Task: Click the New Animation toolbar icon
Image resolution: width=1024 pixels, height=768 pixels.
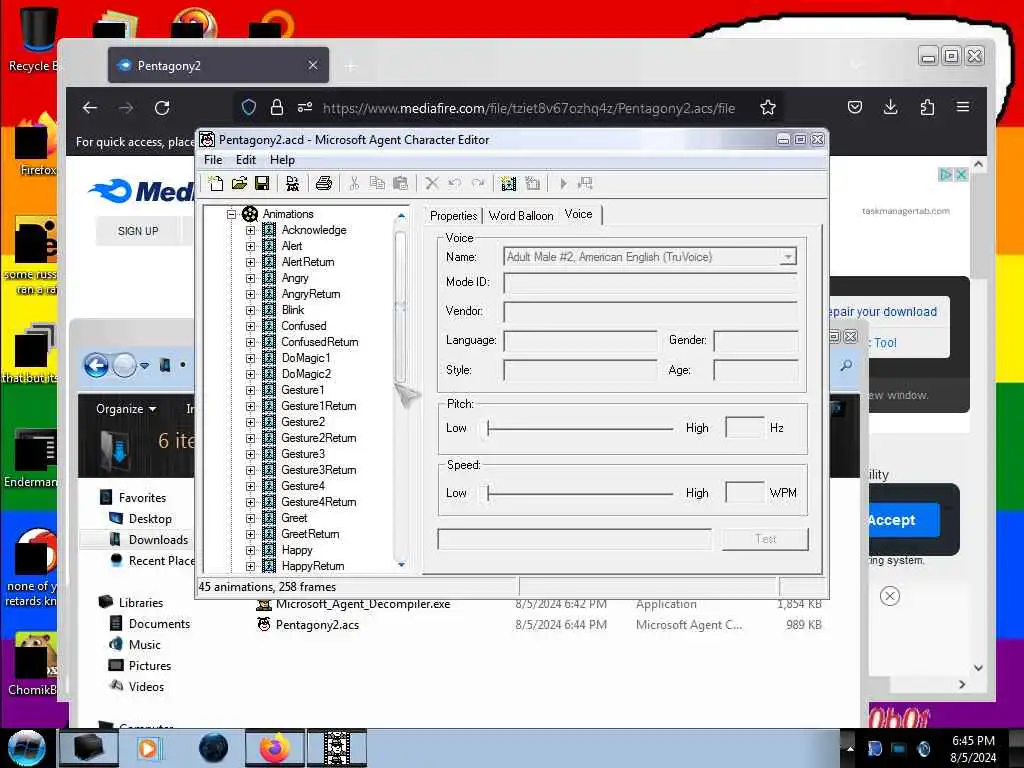Action: (x=508, y=184)
